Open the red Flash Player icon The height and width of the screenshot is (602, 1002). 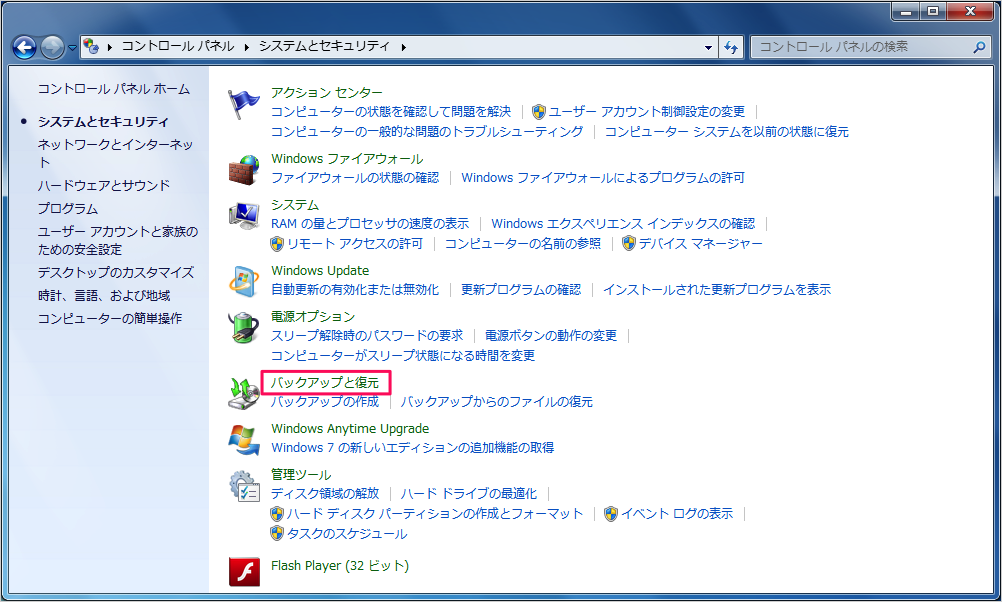point(244,571)
